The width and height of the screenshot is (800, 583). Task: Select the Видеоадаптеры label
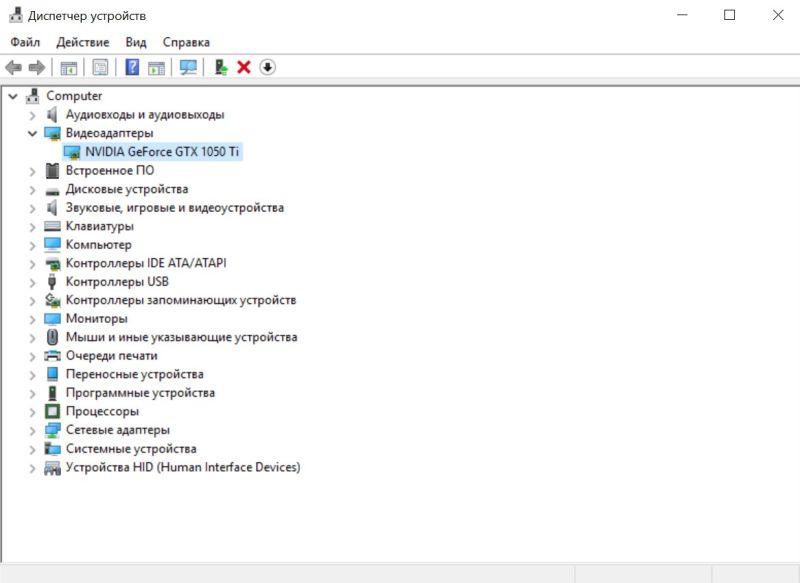pyautogui.click(x=109, y=133)
